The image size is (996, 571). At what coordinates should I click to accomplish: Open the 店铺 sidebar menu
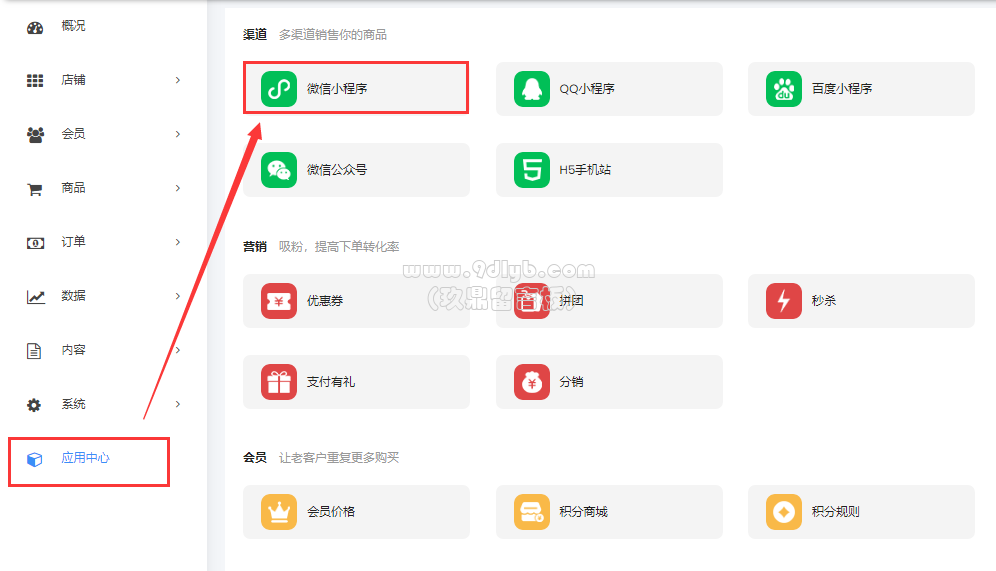coord(73,80)
